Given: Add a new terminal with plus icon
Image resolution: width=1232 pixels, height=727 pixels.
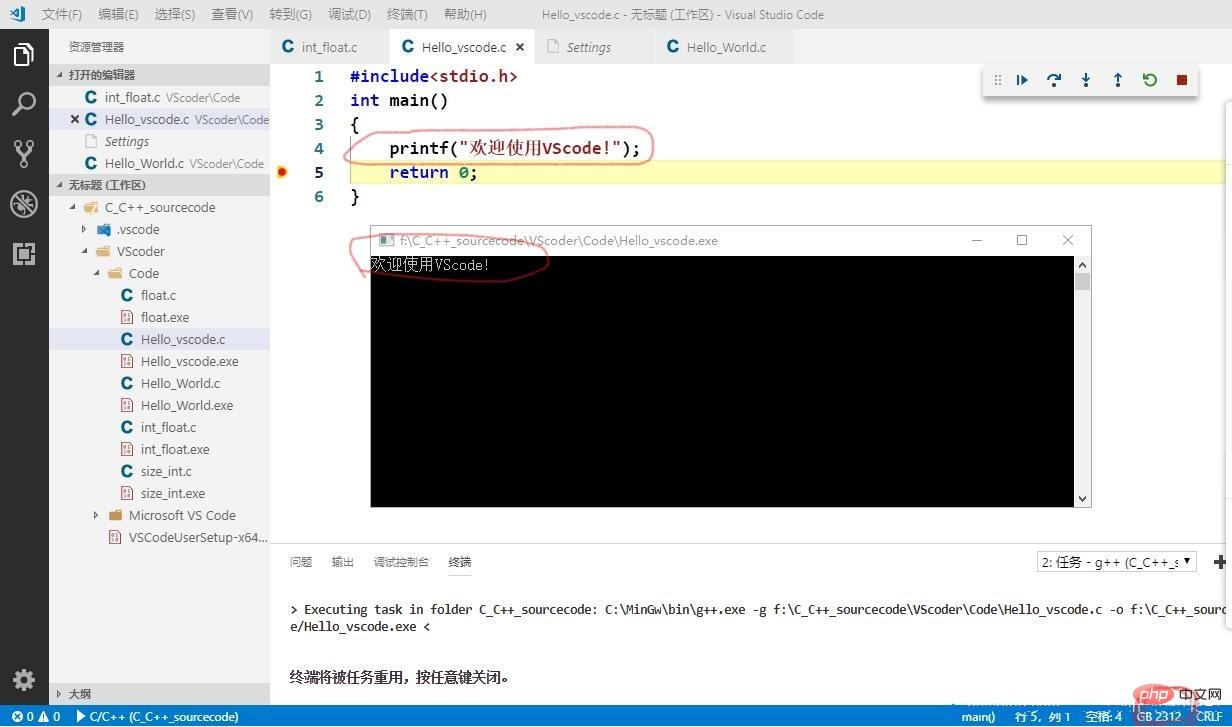Looking at the screenshot, I should pos(1219,562).
